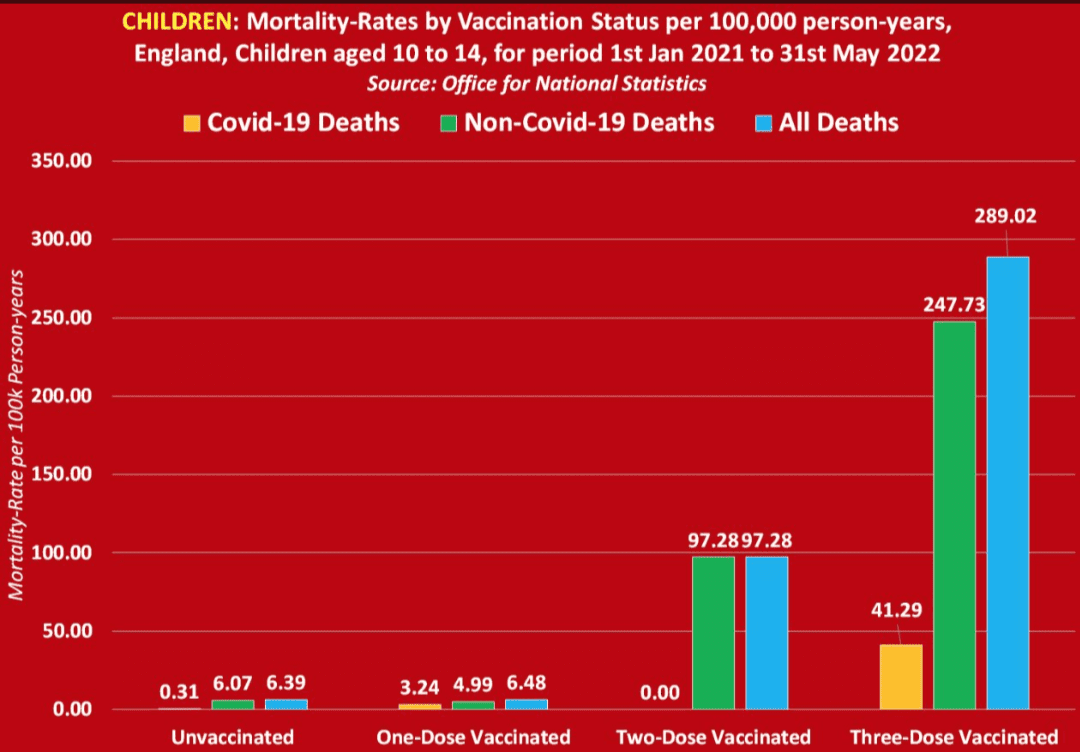This screenshot has width=1080, height=752.
Task: Click the Three-Dose Vaccinated axis label
Action: click(x=955, y=737)
